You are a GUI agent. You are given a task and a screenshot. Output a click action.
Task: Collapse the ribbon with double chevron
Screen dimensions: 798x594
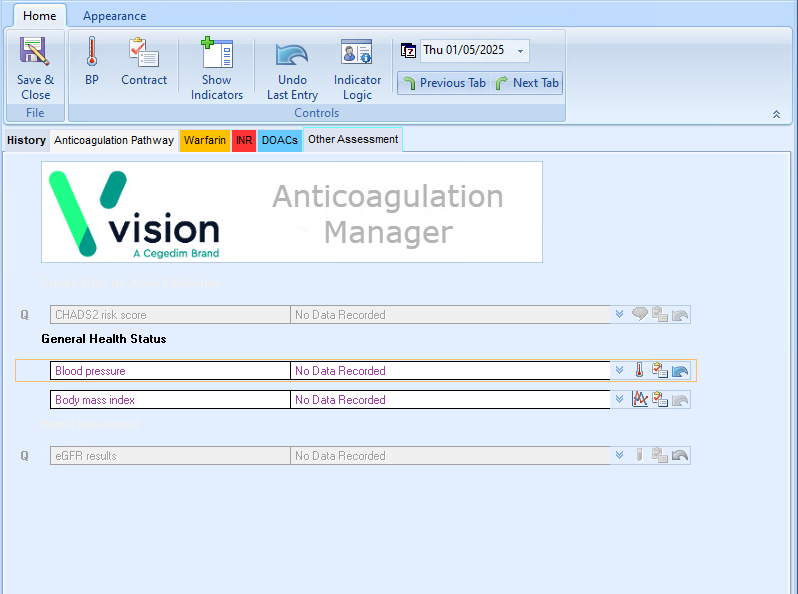(776, 115)
